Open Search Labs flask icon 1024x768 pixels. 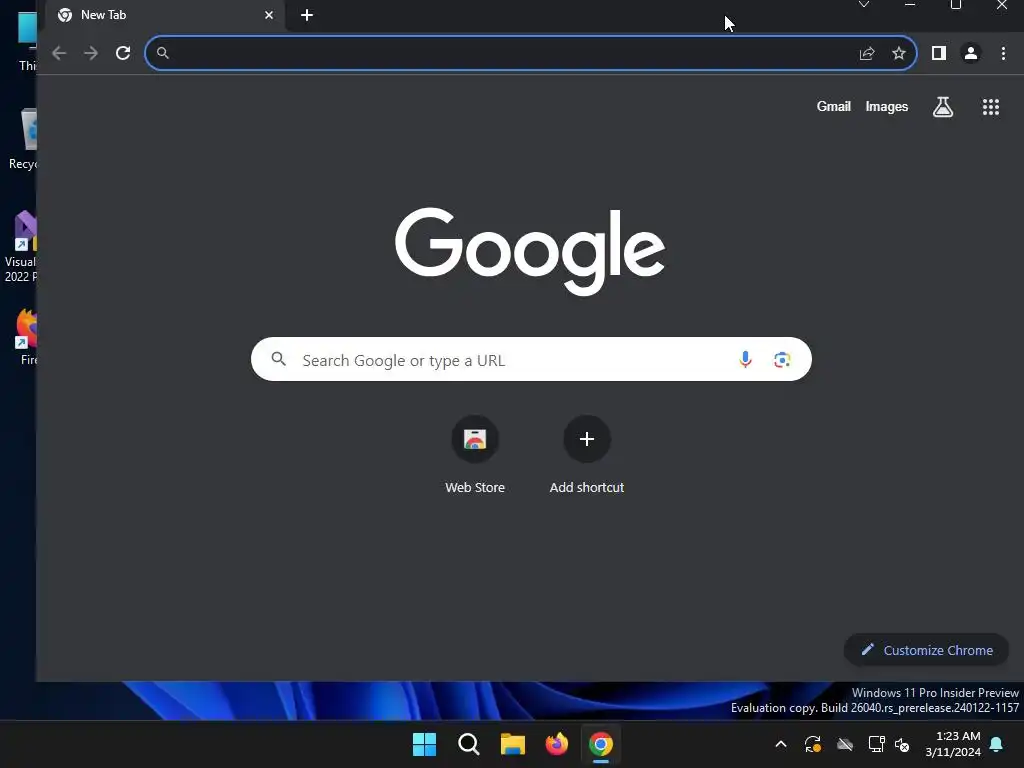[x=942, y=106]
